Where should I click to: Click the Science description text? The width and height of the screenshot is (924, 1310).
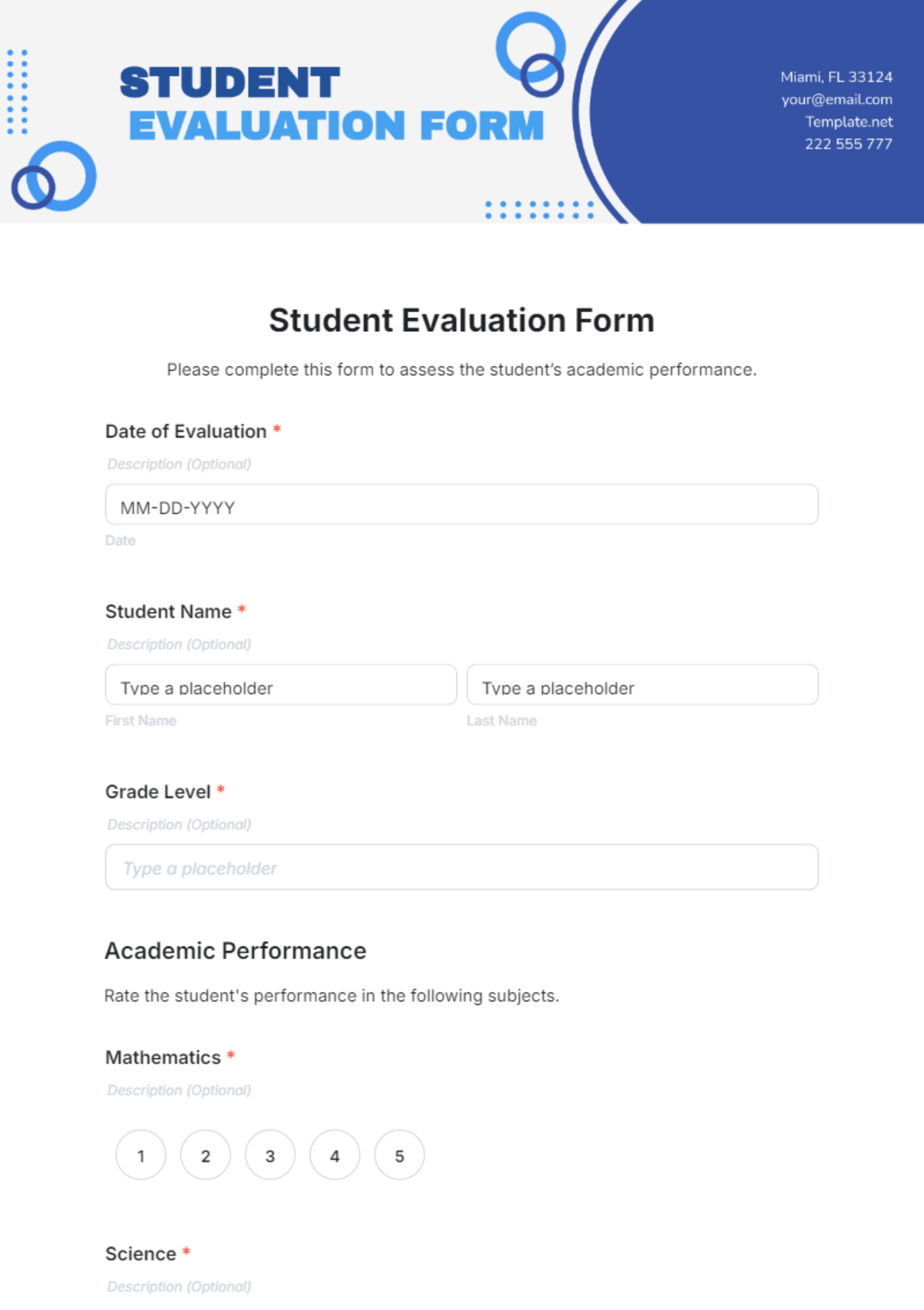point(179,1287)
